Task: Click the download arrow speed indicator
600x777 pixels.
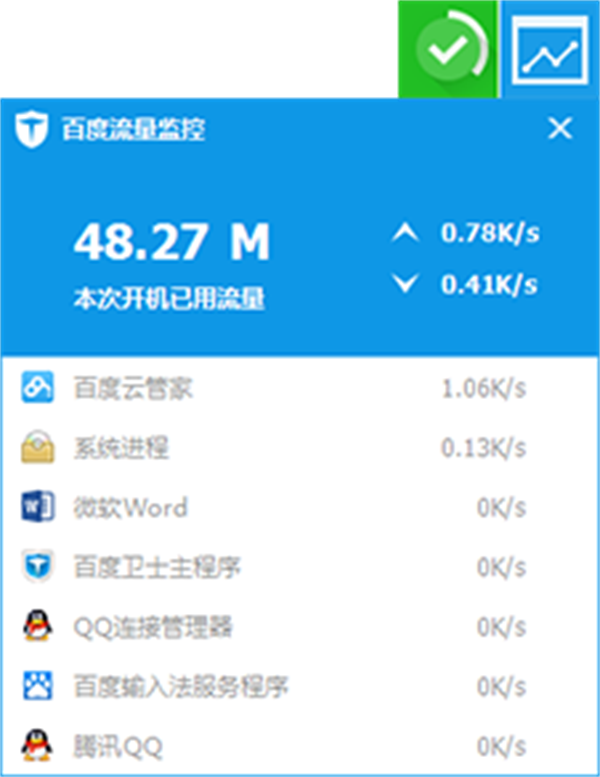Action: [x=405, y=284]
